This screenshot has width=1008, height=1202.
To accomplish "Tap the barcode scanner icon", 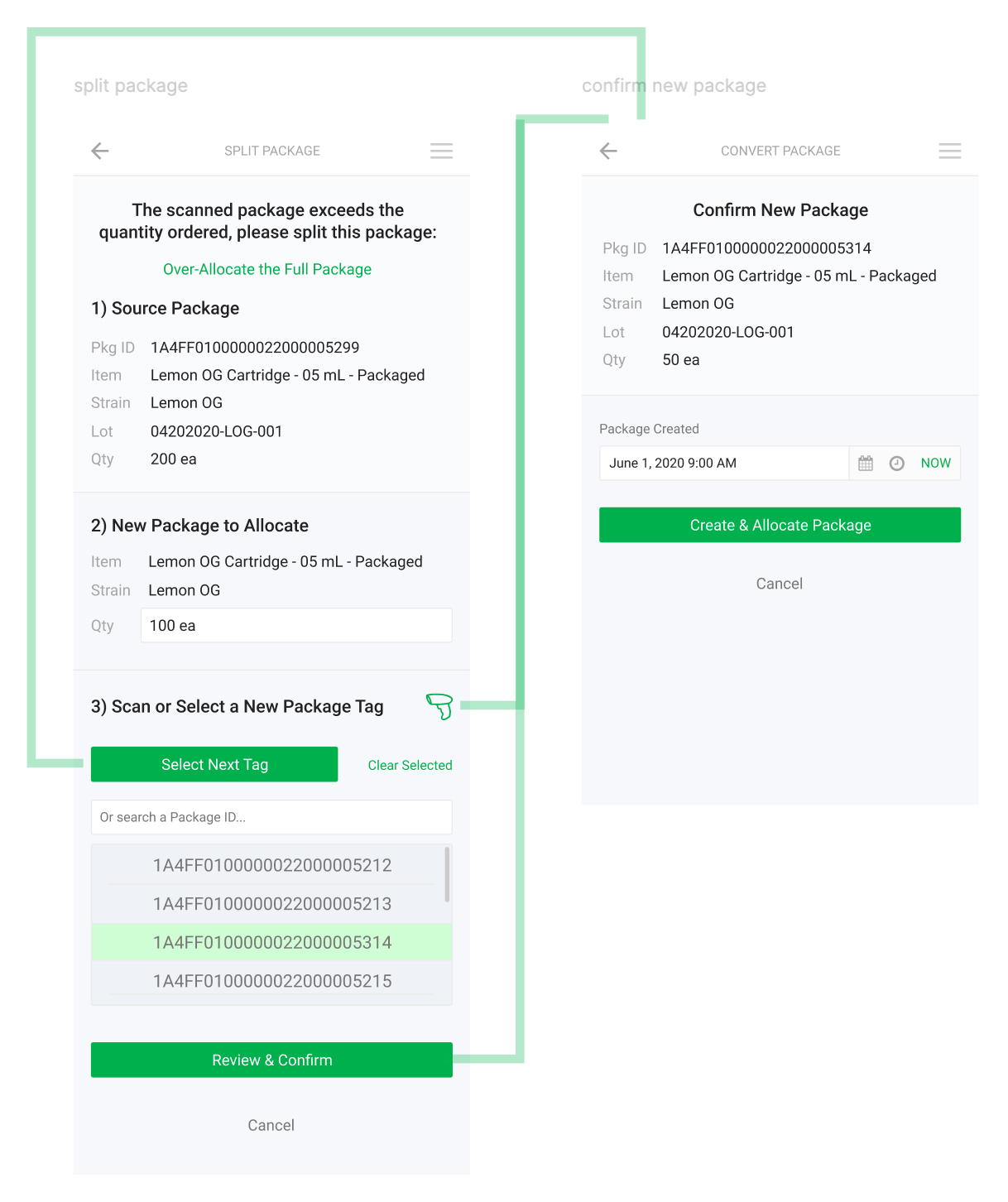I will coord(439,706).
